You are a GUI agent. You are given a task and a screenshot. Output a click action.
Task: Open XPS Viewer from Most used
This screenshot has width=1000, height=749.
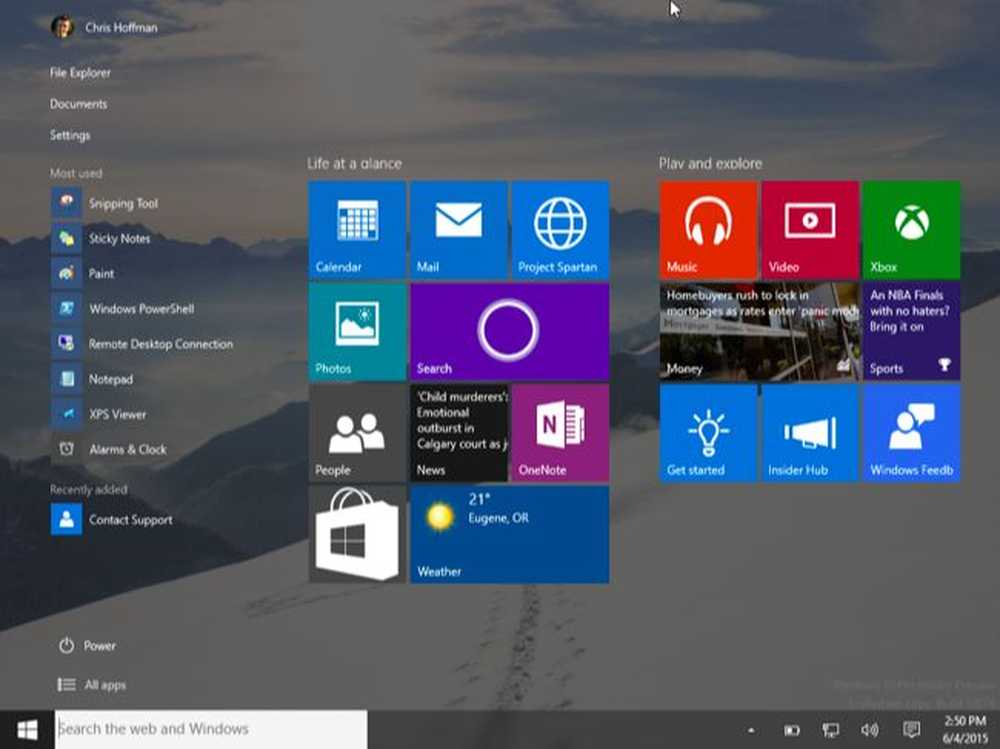99,414
